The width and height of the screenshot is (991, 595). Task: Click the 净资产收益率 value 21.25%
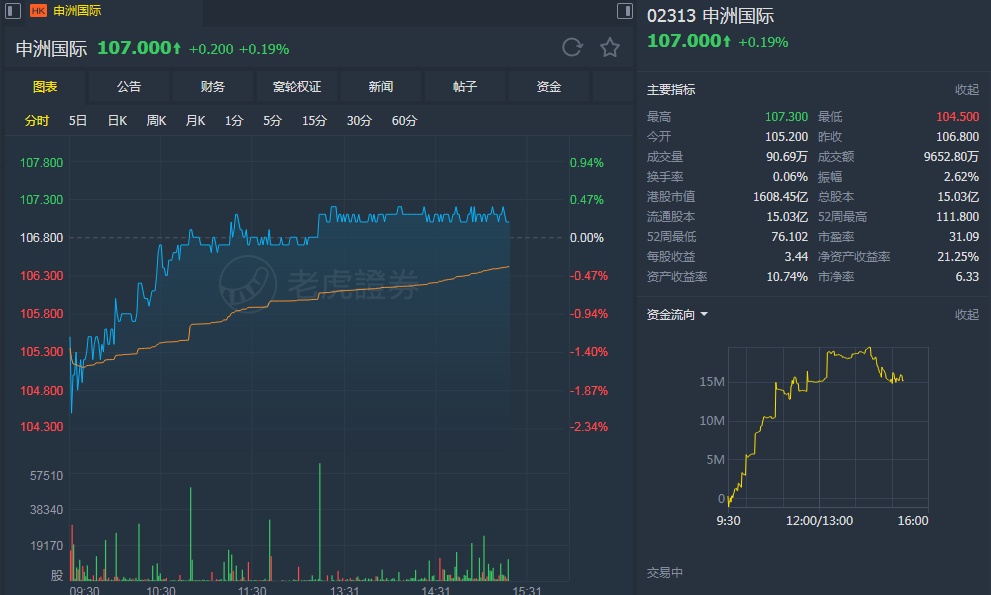[958, 257]
